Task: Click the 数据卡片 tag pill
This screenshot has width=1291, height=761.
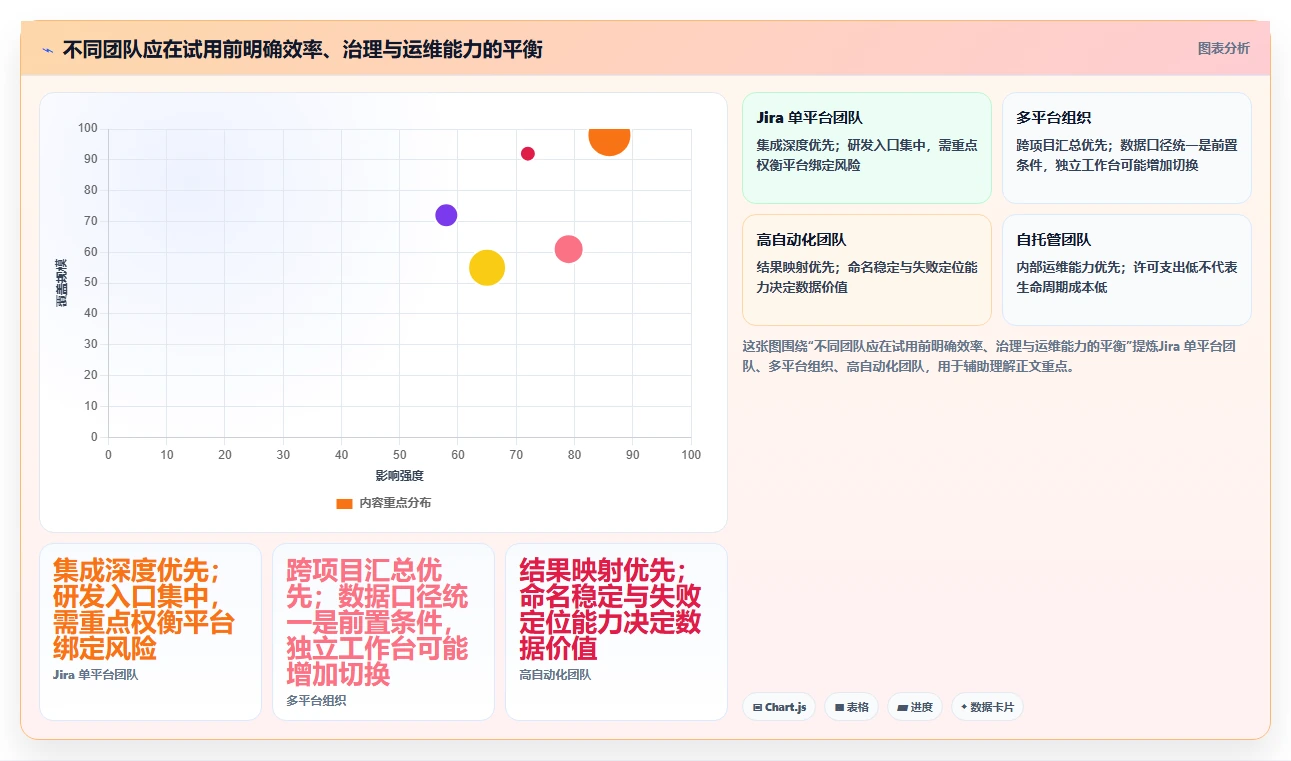Action: [x=987, y=707]
